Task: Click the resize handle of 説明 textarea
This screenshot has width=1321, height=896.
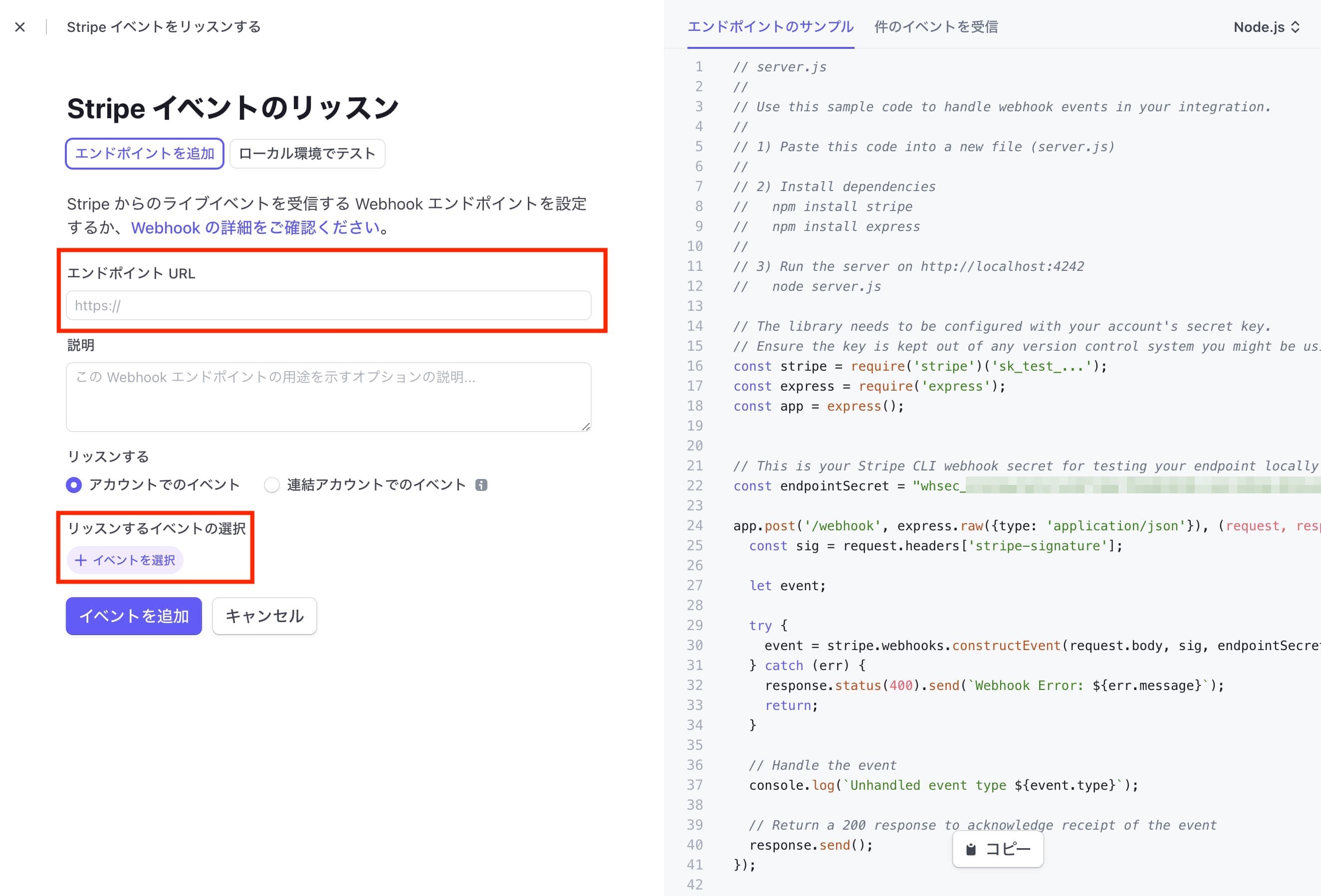Action: coord(586,427)
